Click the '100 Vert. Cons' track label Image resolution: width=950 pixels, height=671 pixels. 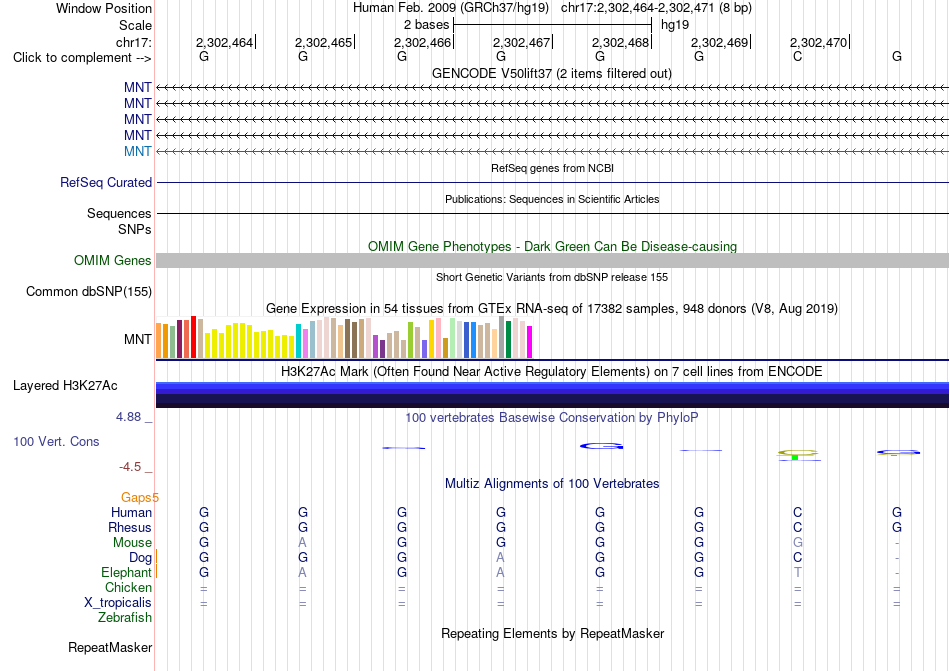[x=56, y=441]
